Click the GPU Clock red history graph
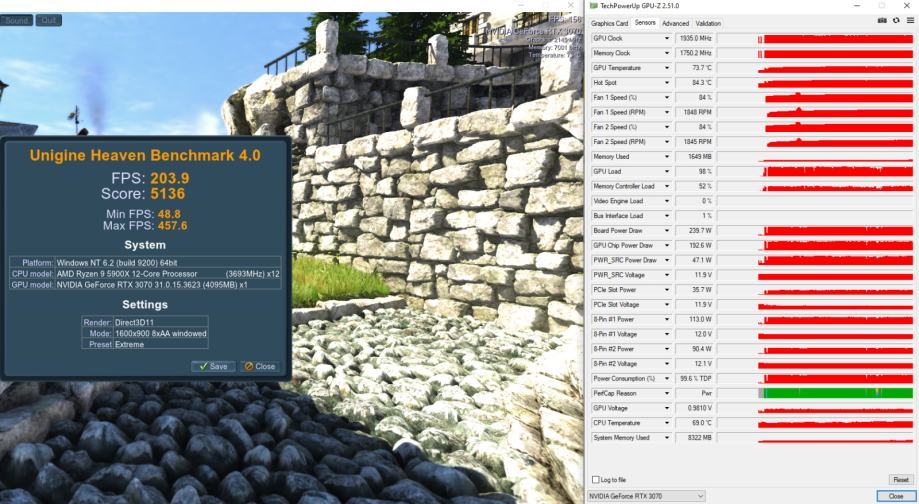The image size is (919, 504). [x=816, y=38]
